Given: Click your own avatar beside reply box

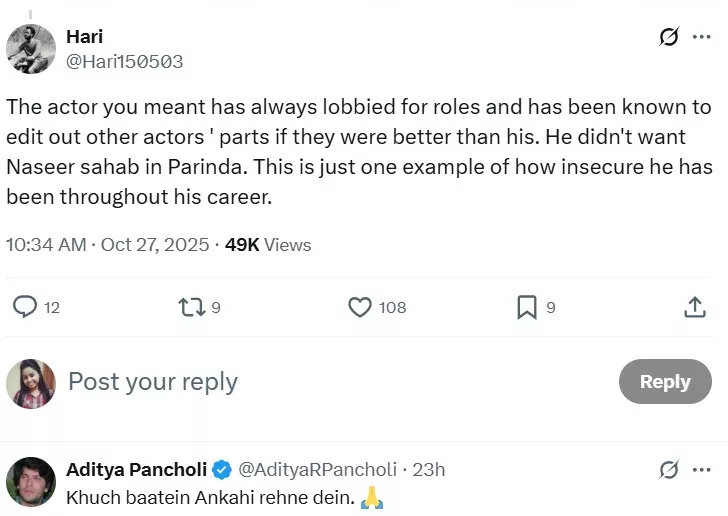Looking at the screenshot, I should click(x=31, y=383).
